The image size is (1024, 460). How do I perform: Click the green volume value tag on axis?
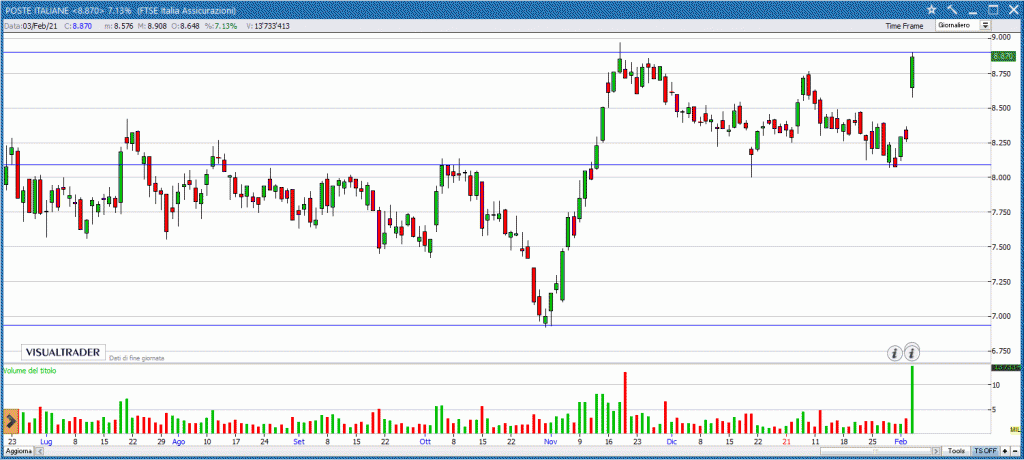[x=1006, y=368]
